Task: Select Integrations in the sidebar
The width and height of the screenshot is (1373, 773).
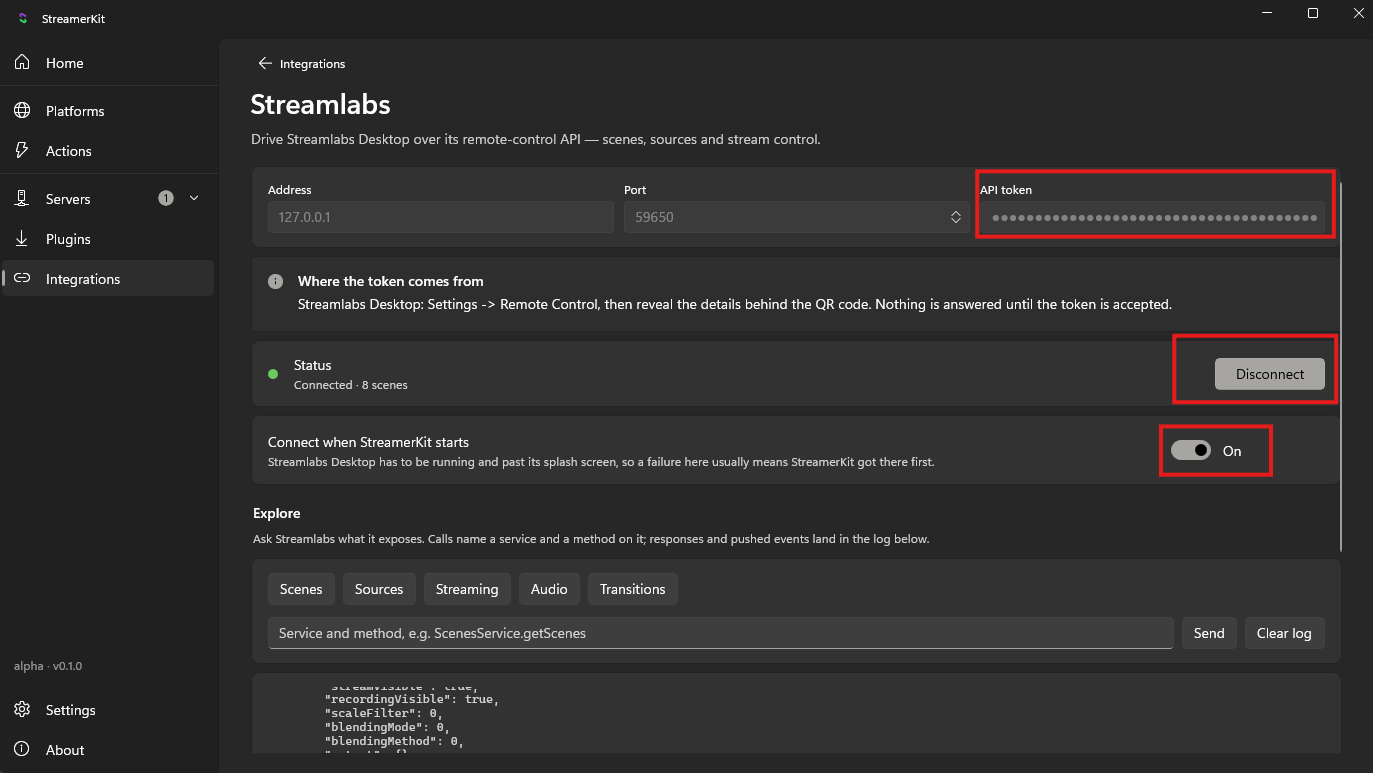Action: (x=108, y=279)
